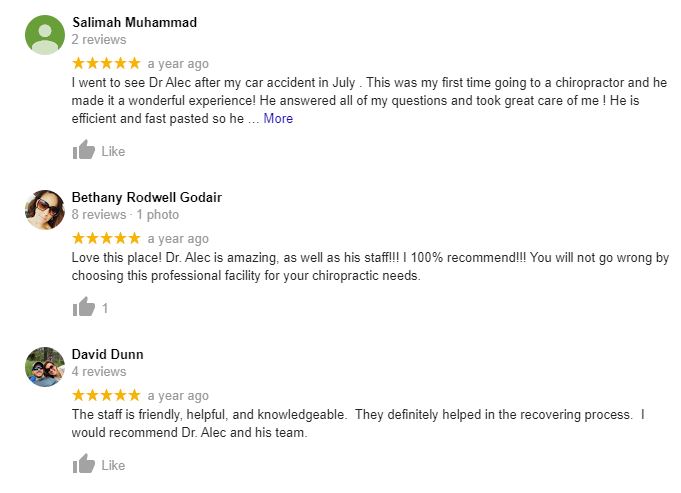View Bethany's 8 reviews · 1 photo
The height and width of the screenshot is (493, 681).
click(125, 215)
